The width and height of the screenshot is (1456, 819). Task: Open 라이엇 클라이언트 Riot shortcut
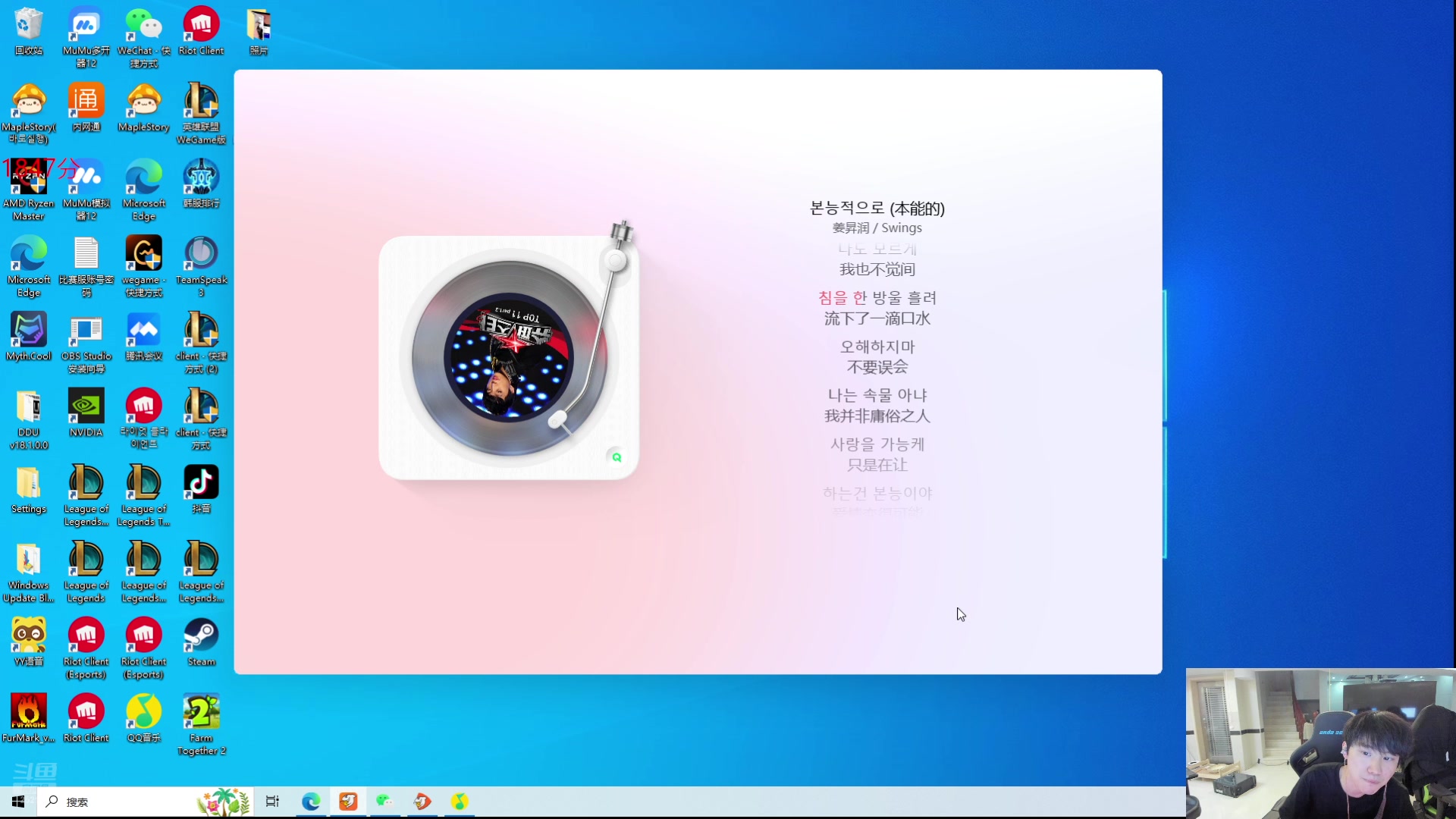(143, 419)
